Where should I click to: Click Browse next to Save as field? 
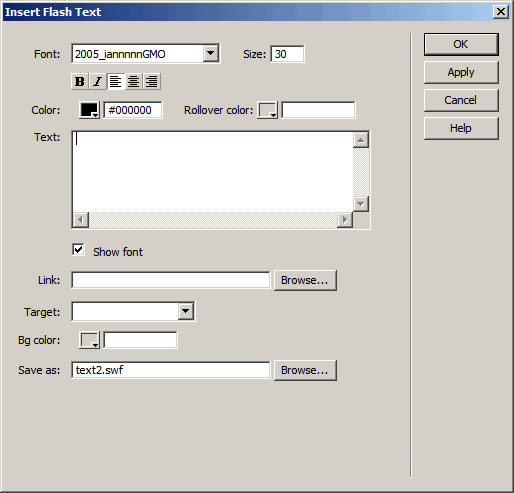pos(305,370)
